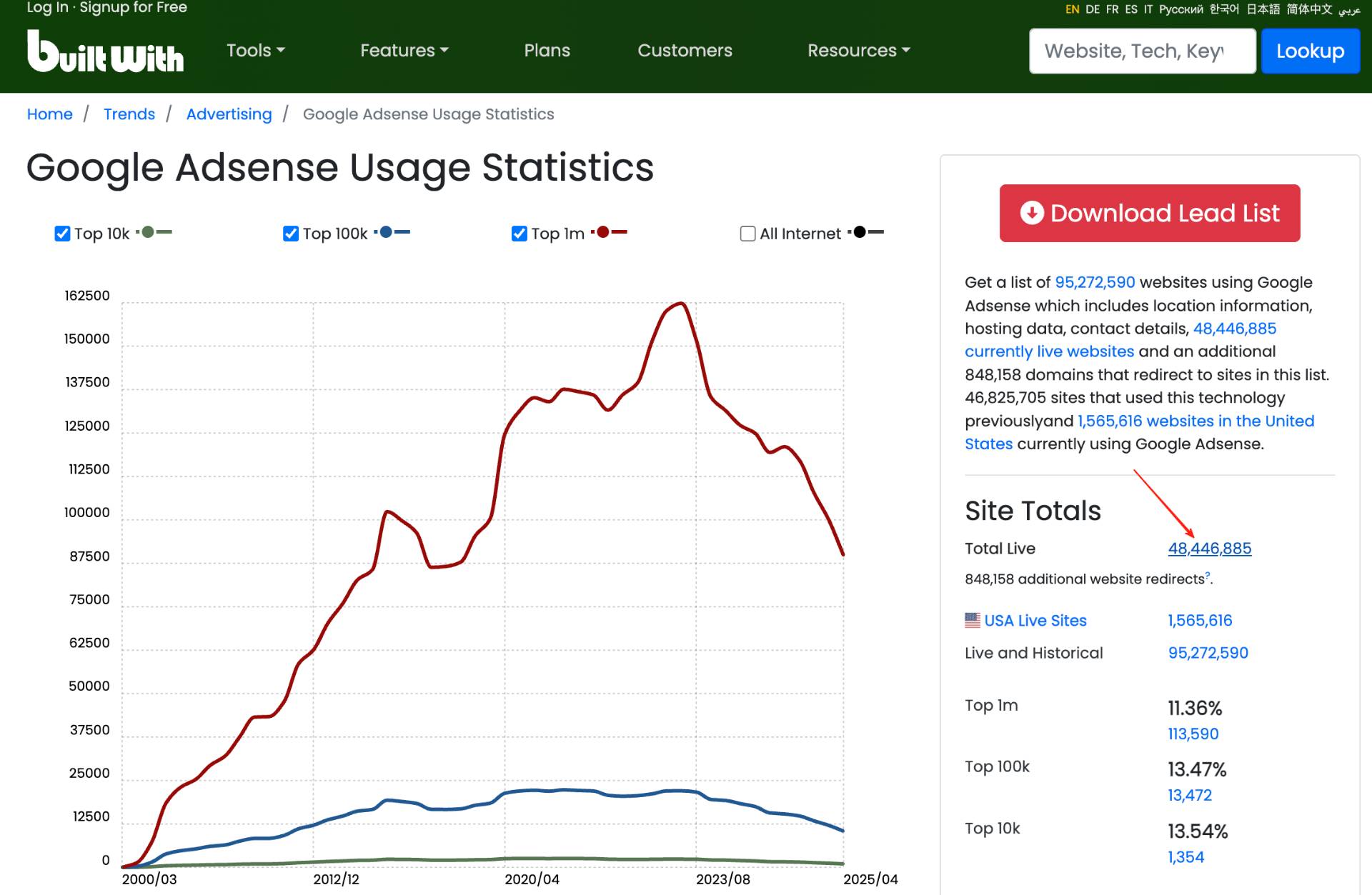This screenshot has width=1372, height=895.
Task: Enable the All Internet checkbox
Action: (x=748, y=234)
